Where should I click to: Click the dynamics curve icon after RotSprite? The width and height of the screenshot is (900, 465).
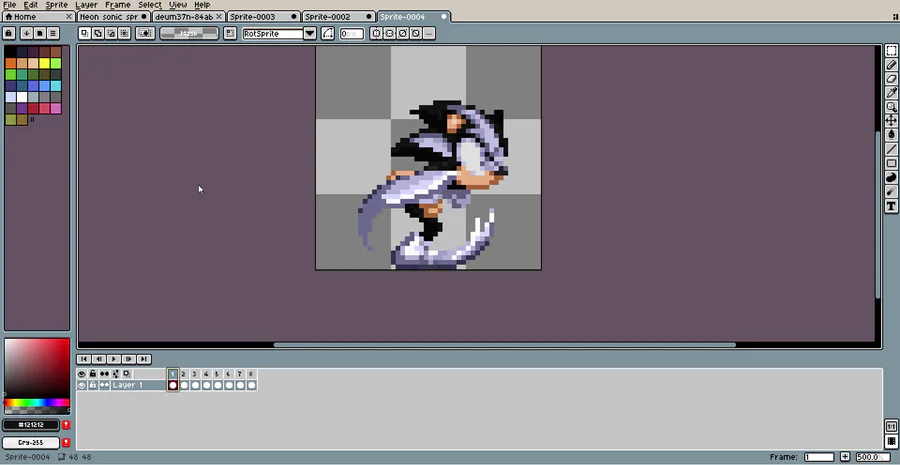coord(328,33)
